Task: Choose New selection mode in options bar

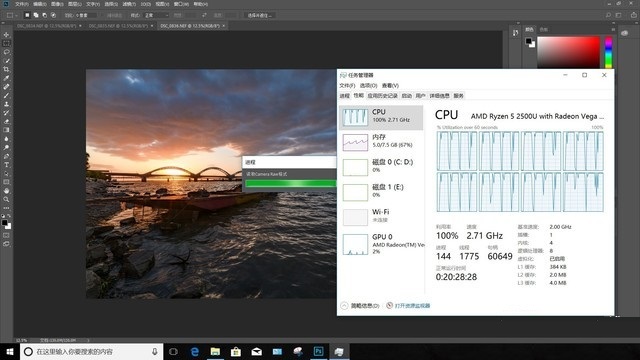Action: click(27, 15)
